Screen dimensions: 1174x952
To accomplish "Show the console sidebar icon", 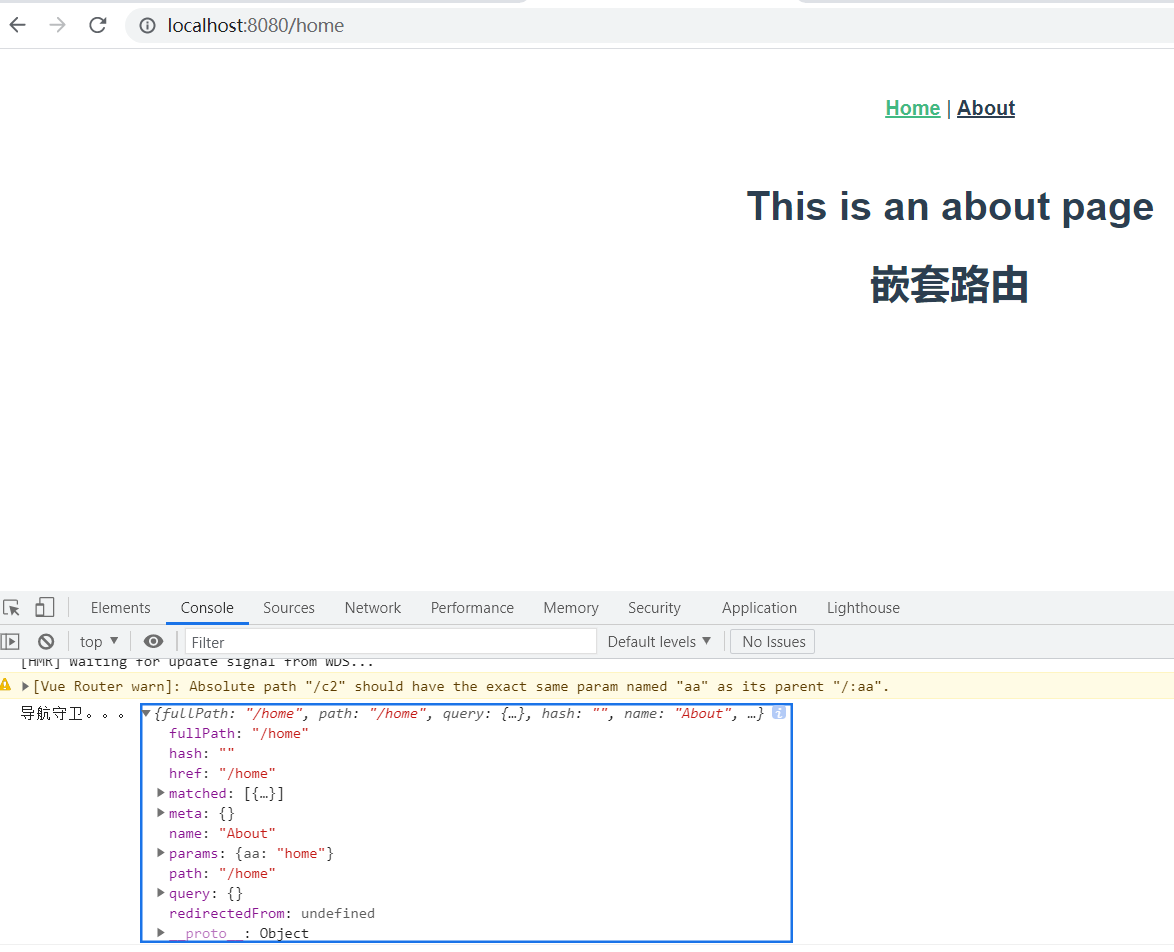I will point(10,641).
